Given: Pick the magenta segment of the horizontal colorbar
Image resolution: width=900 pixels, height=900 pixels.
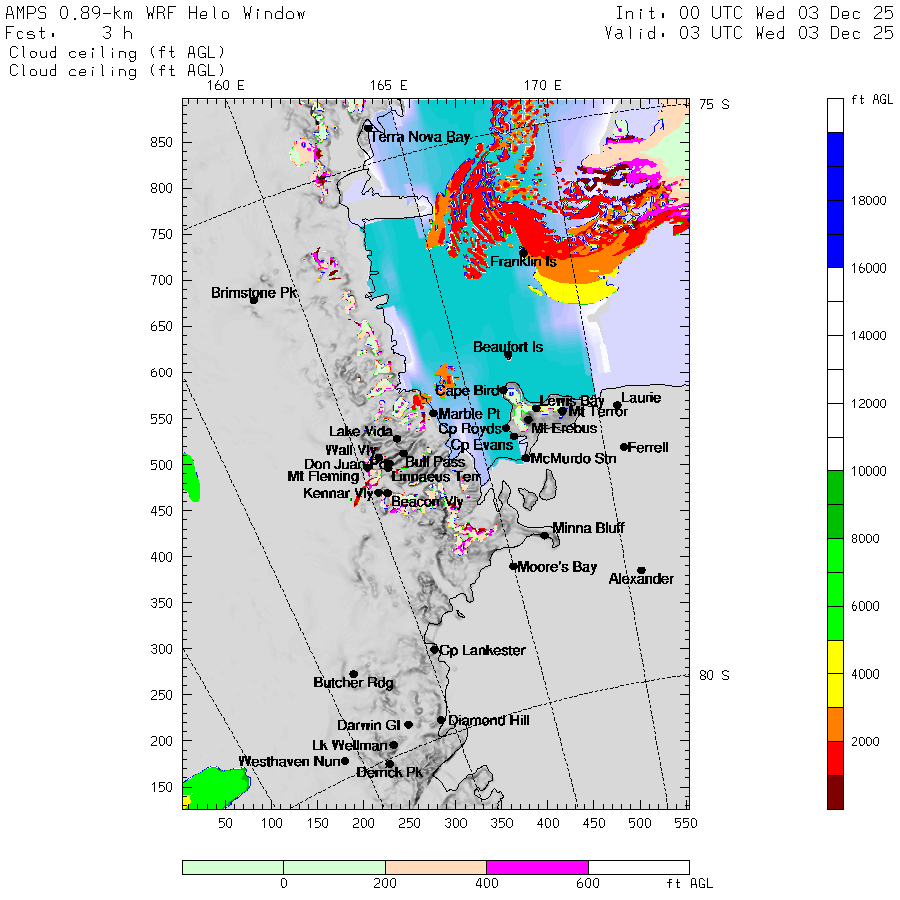Looking at the screenshot, I should [x=537, y=867].
